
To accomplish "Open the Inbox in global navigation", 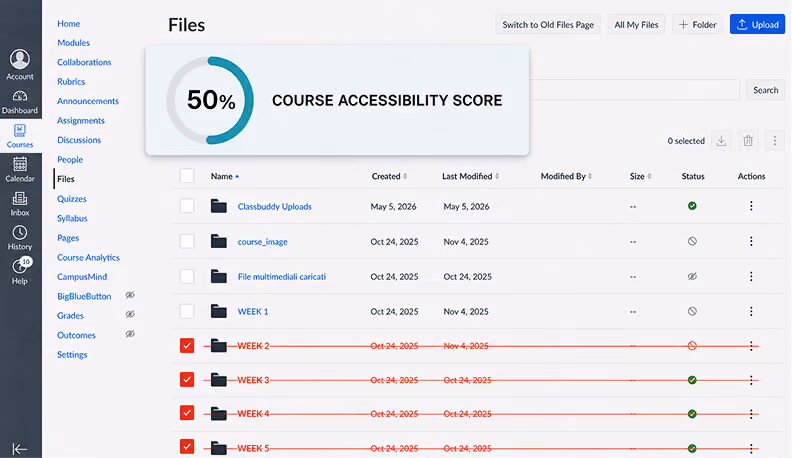I will [x=20, y=204].
